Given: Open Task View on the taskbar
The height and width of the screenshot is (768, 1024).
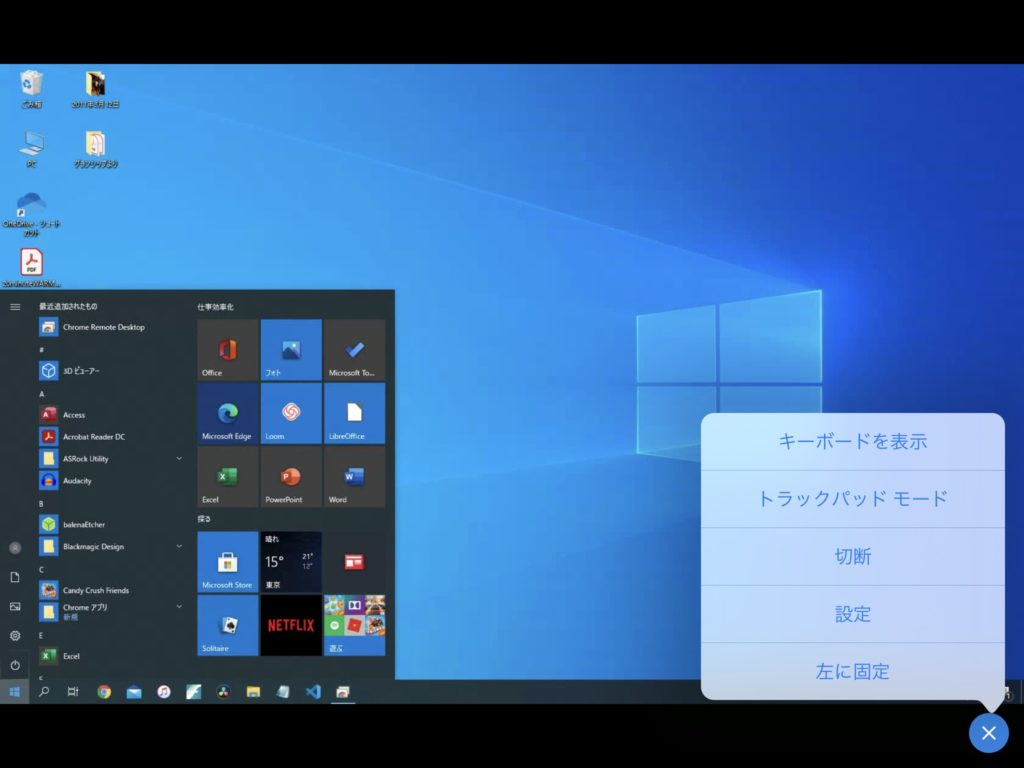Looking at the screenshot, I should click(x=73, y=692).
